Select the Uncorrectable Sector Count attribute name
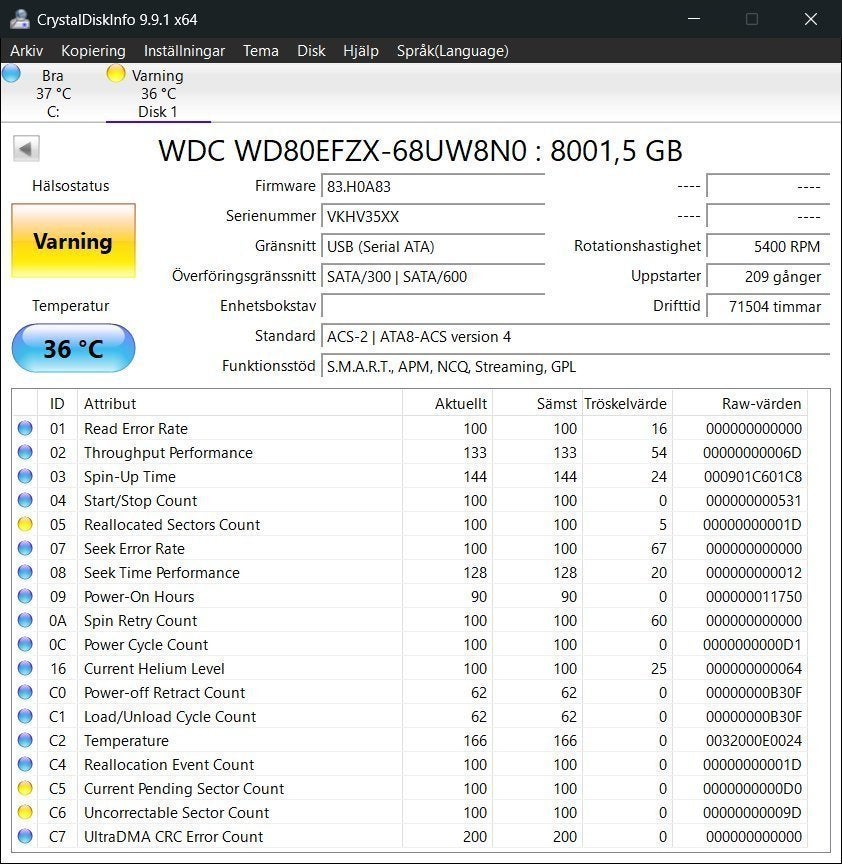 [176, 813]
